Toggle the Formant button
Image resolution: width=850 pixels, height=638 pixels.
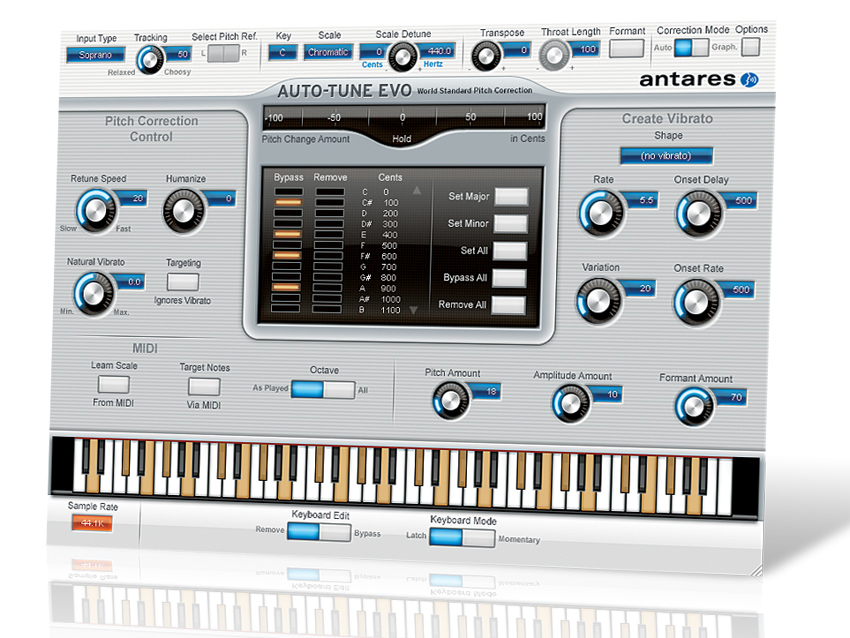coord(626,48)
